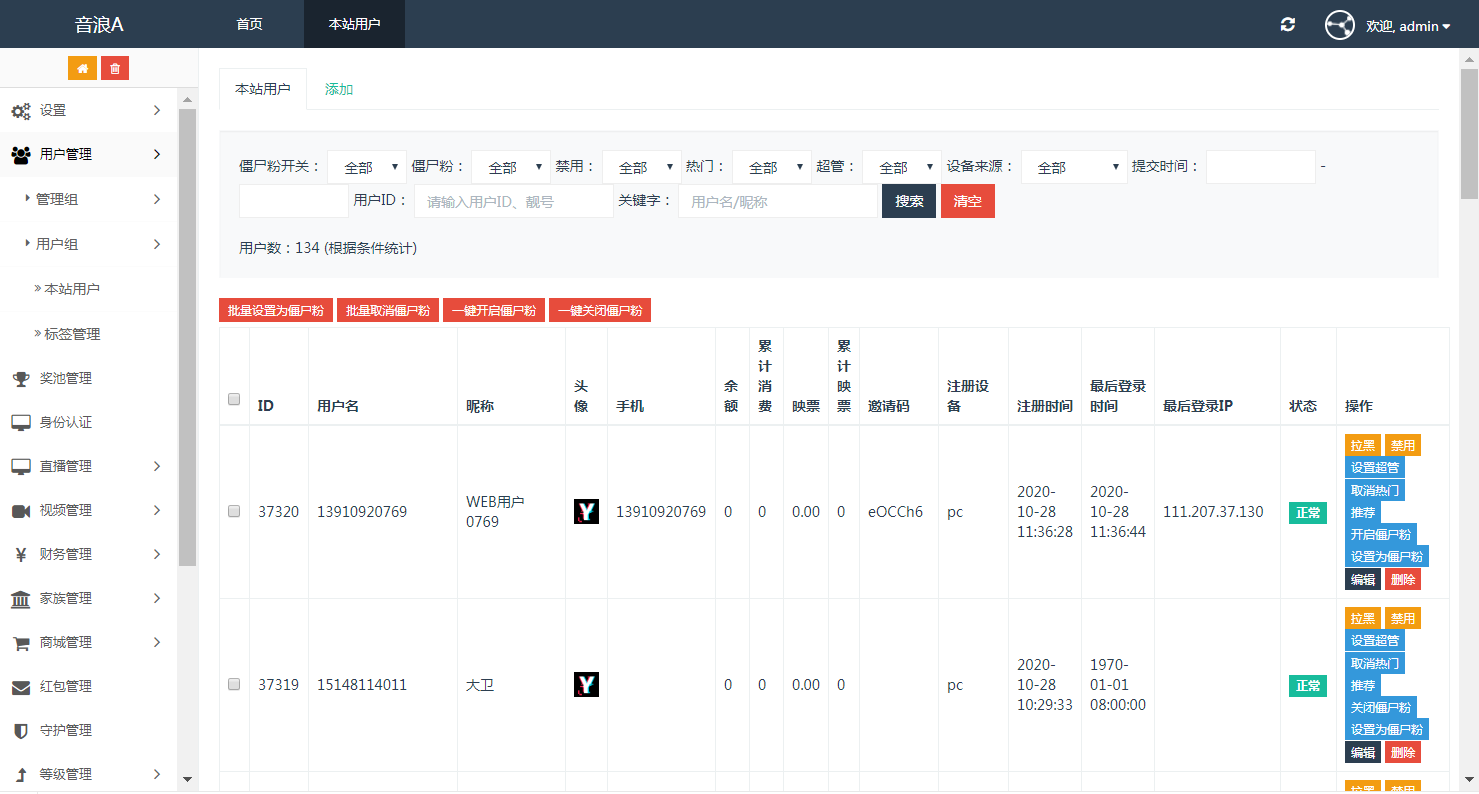Check the checkbox for user 37319
The image size is (1479, 794).
tap(234, 685)
